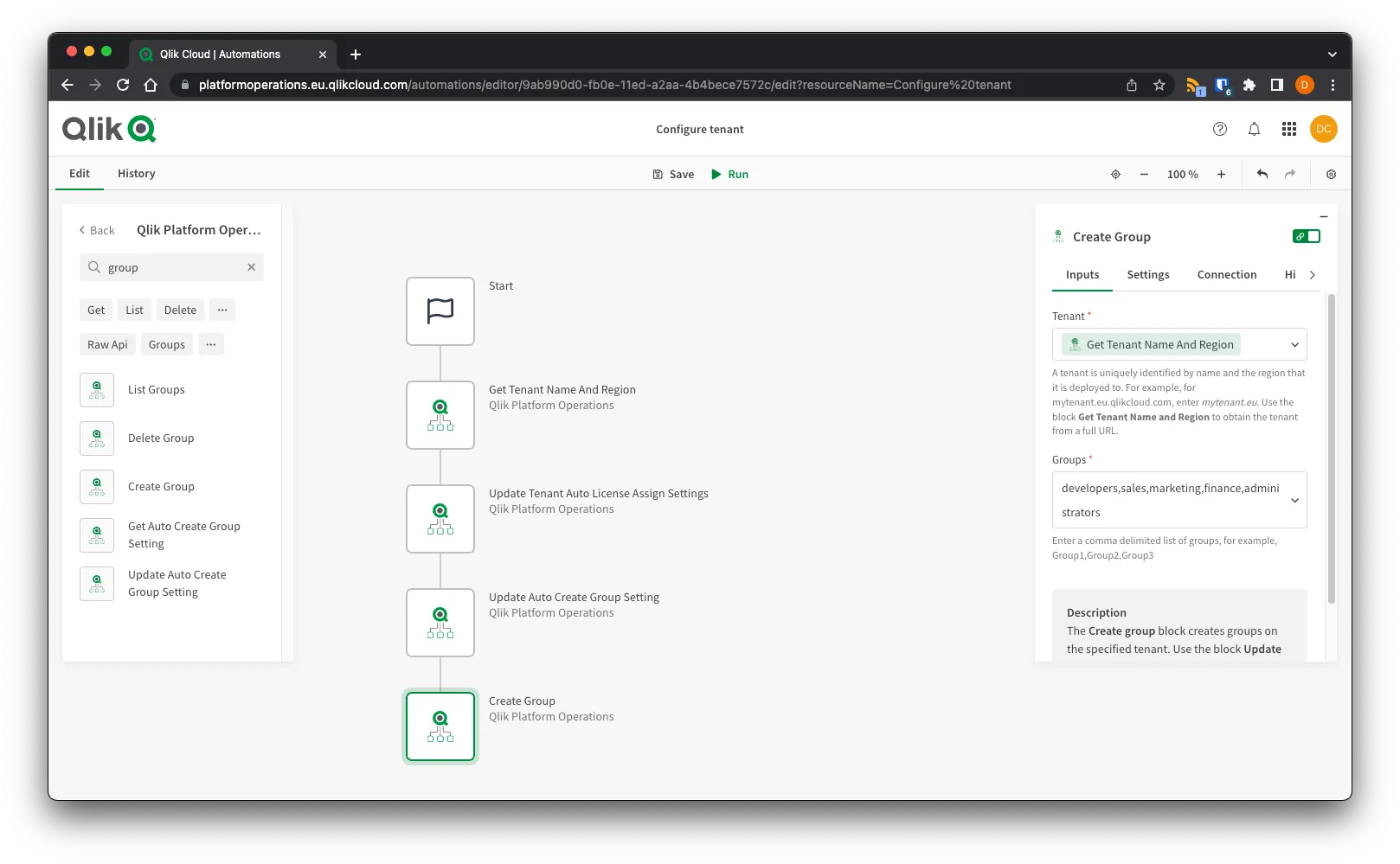Open the automation editor settings gear
Viewport: 1400px width, 864px height.
point(1330,174)
